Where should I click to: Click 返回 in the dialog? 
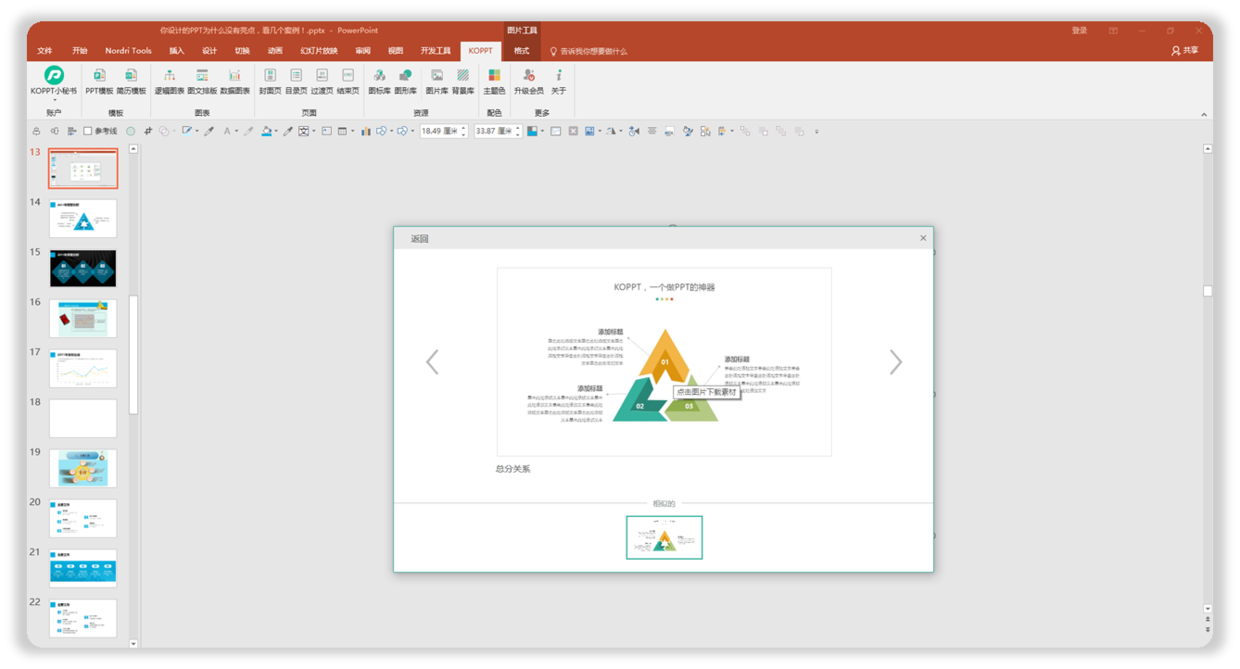(420, 239)
